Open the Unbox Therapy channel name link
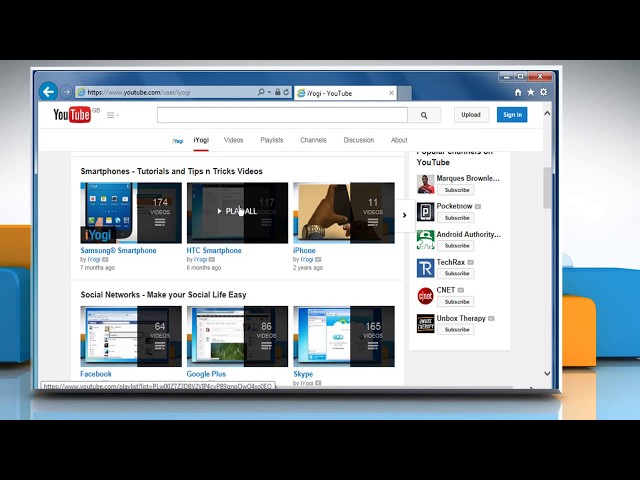The image size is (640, 480). click(x=461, y=318)
